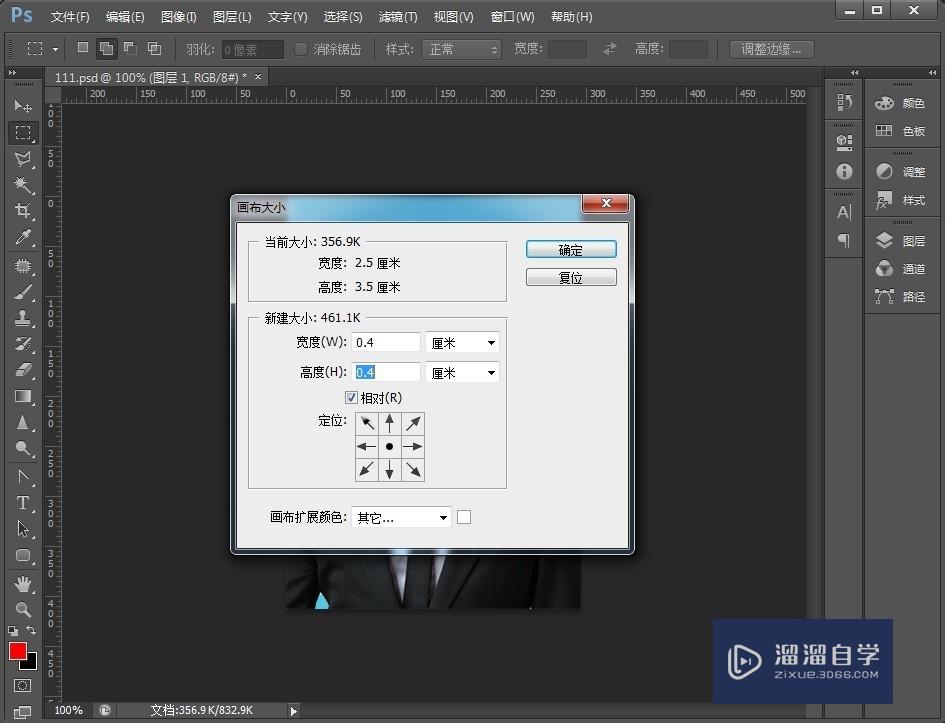
Task: Click the red foreground color swatch
Action: [x=18, y=652]
